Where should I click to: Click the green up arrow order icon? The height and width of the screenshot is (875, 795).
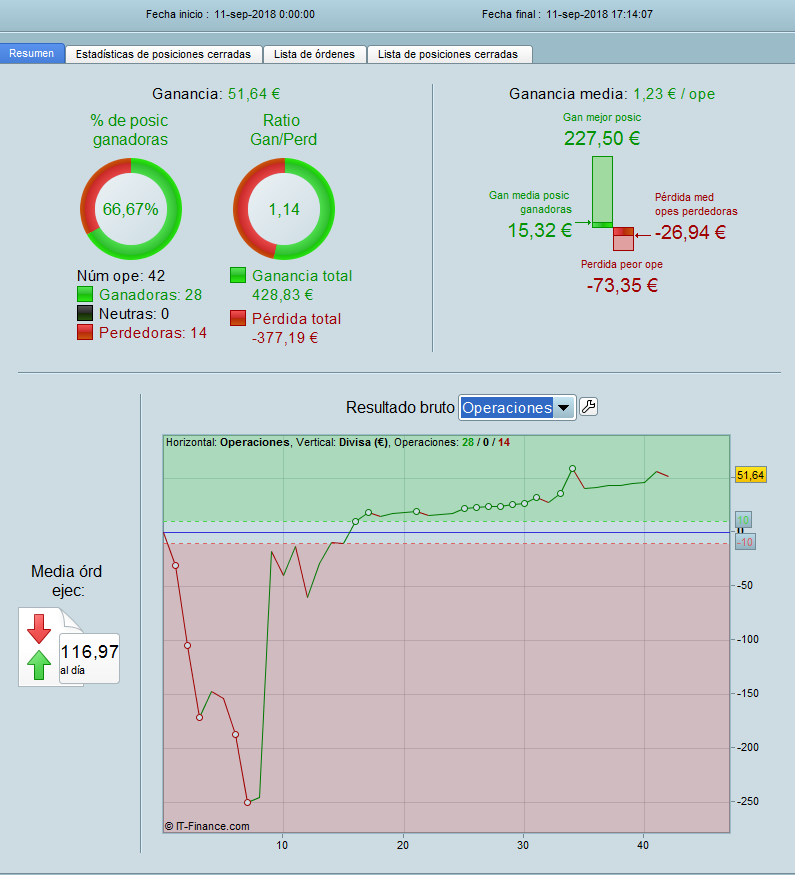[39, 665]
